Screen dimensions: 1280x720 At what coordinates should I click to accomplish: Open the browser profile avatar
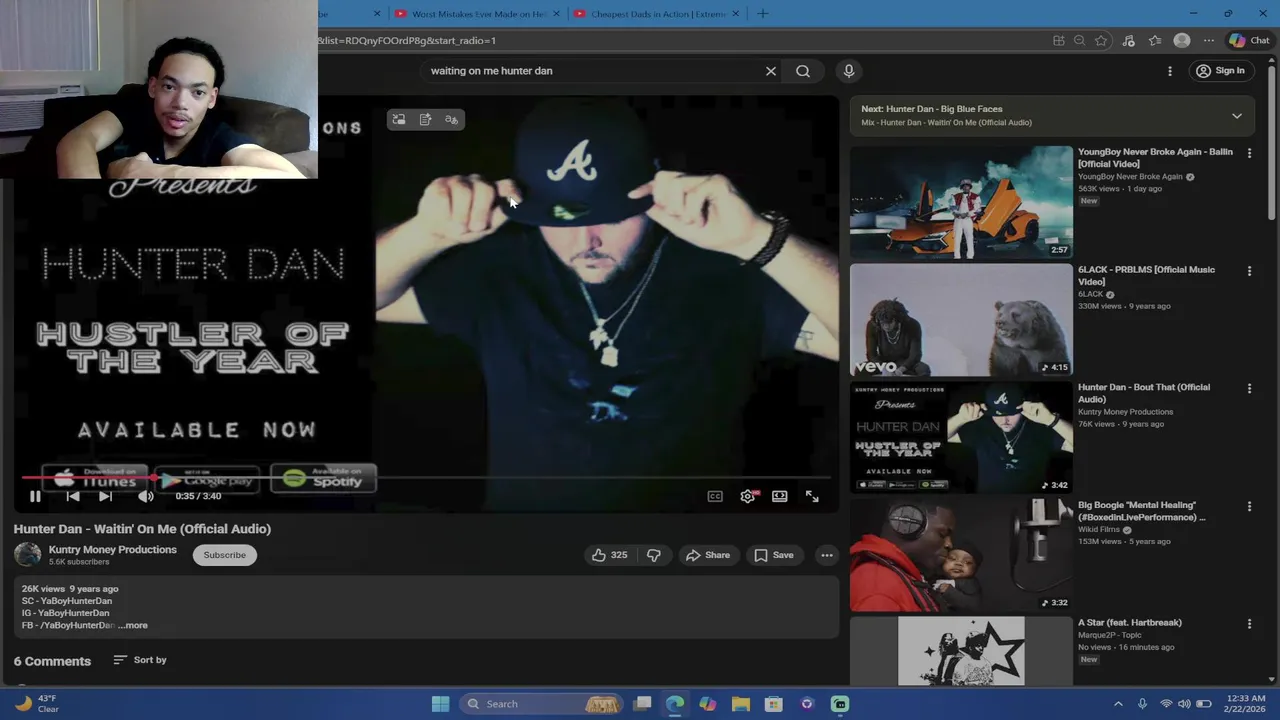click(1182, 41)
